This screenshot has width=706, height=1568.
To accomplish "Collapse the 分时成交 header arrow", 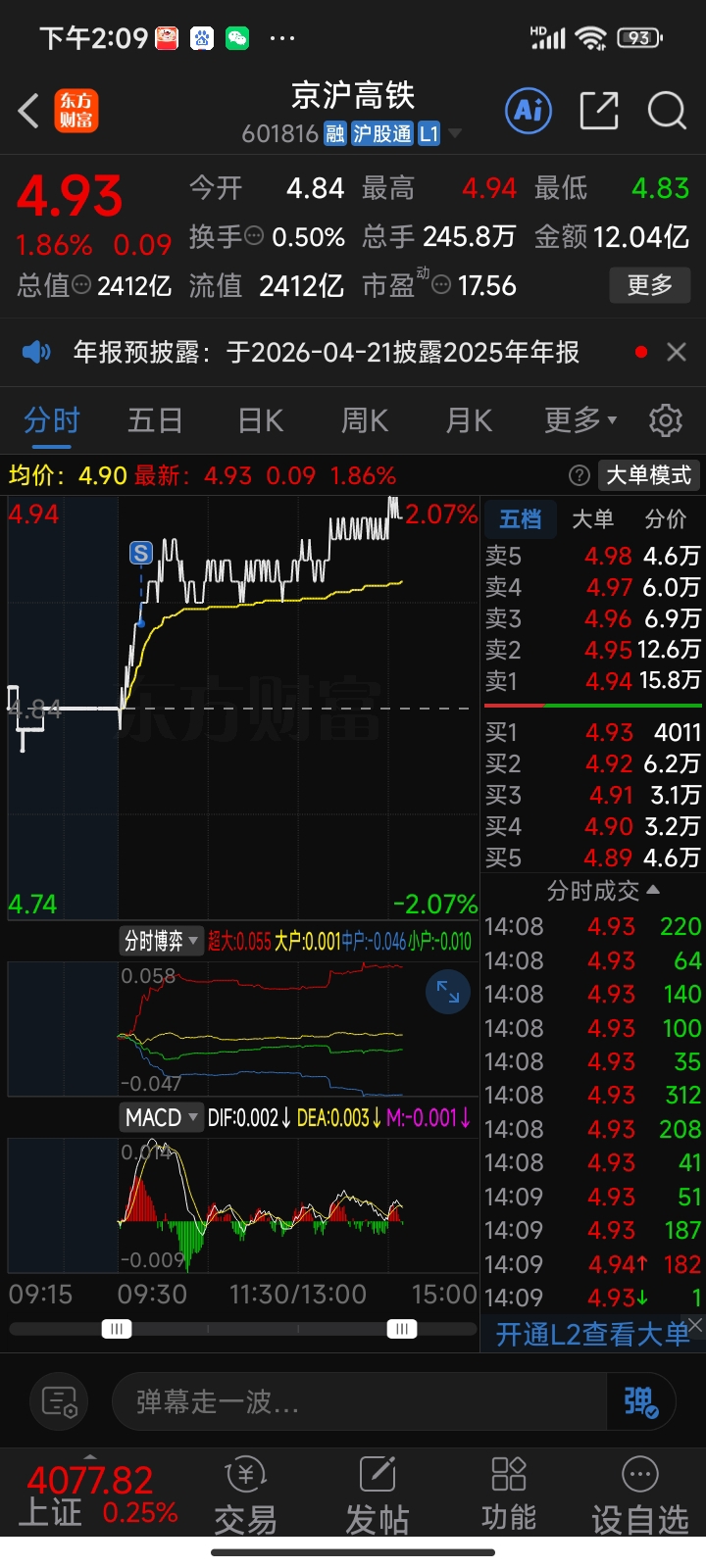I will pos(653,890).
